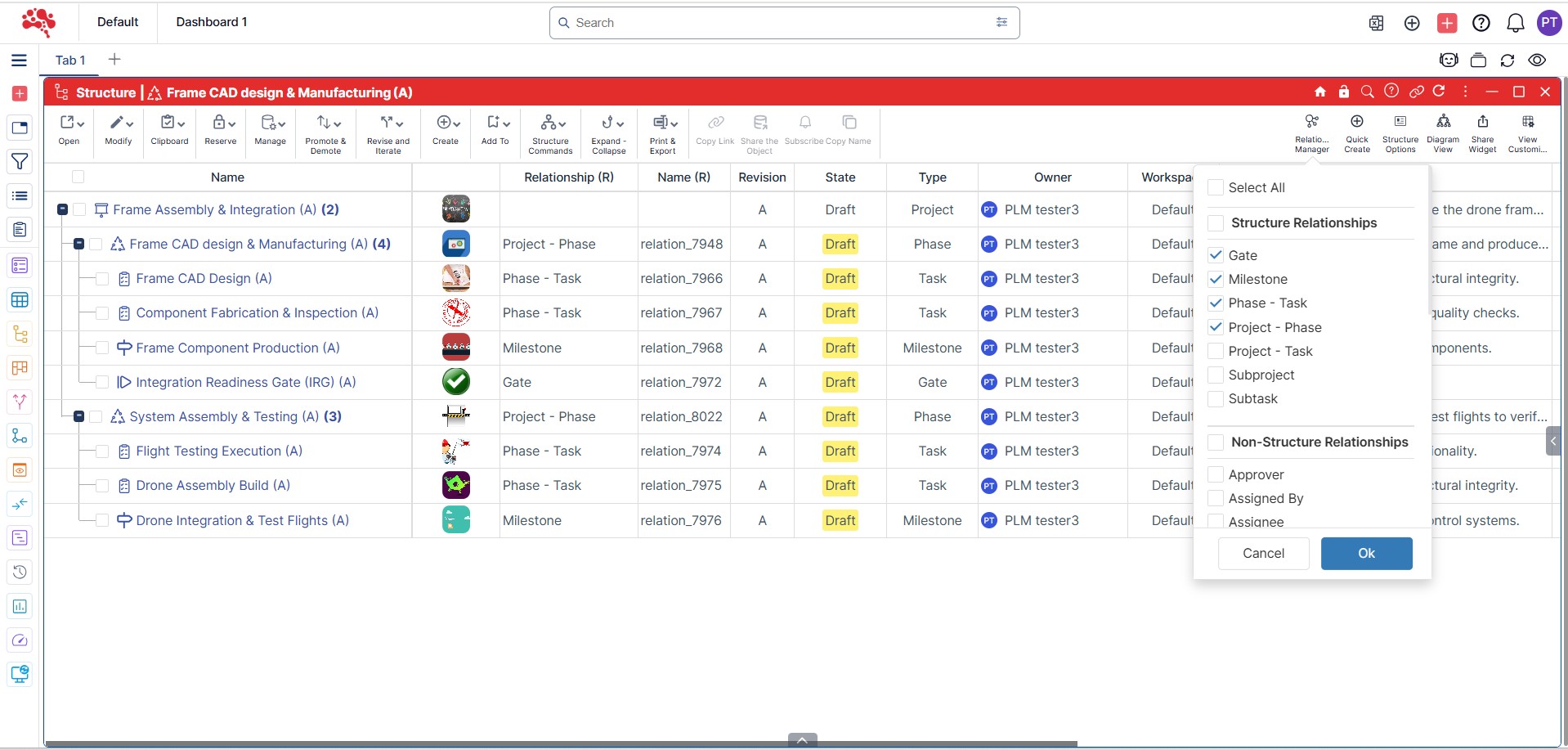Image resolution: width=1568 pixels, height=750 pixels.
Task: Switch to Diagram View
Action: [x=1443, y=132]
